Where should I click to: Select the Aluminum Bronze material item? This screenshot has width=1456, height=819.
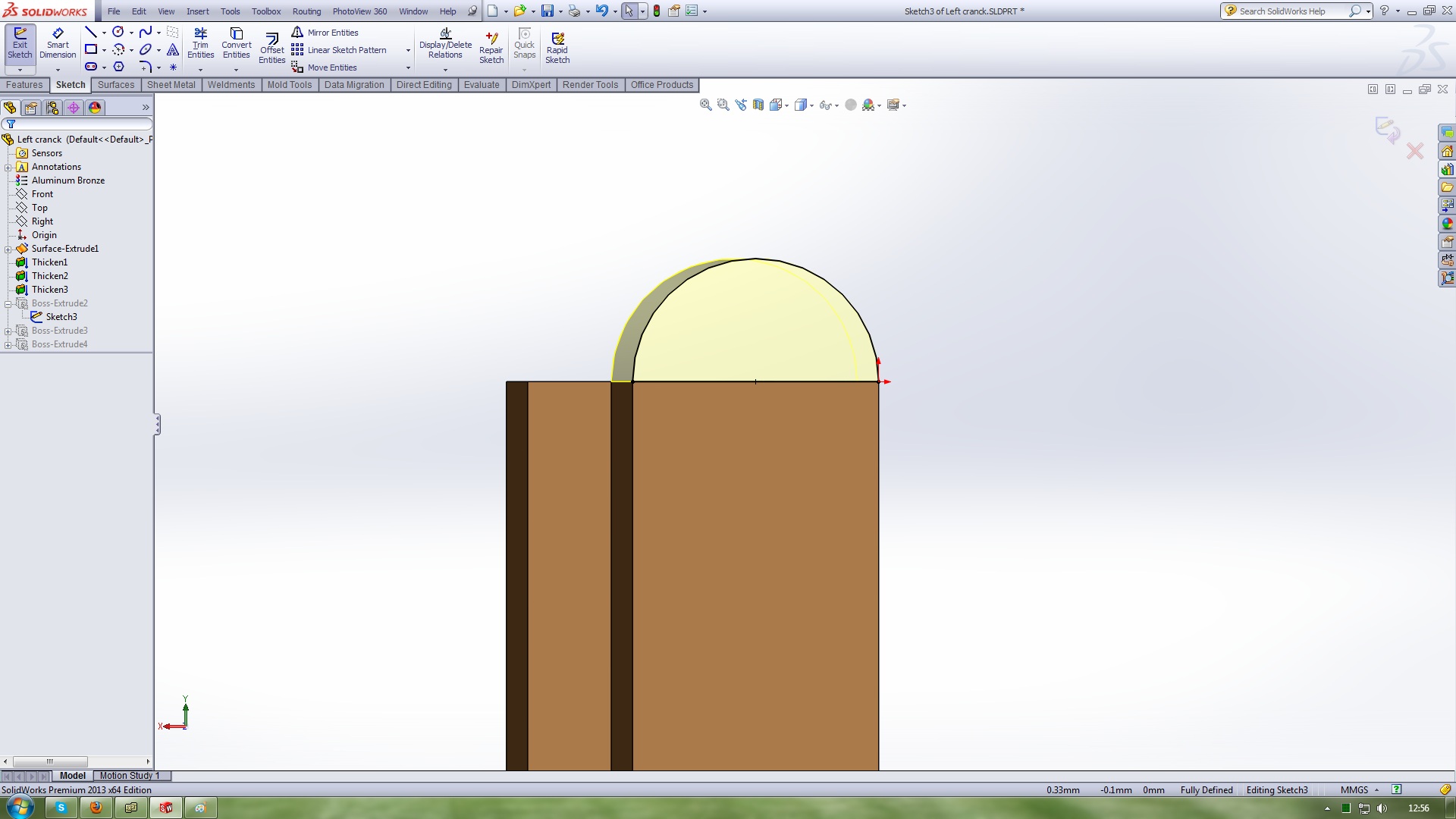(61, 180)
